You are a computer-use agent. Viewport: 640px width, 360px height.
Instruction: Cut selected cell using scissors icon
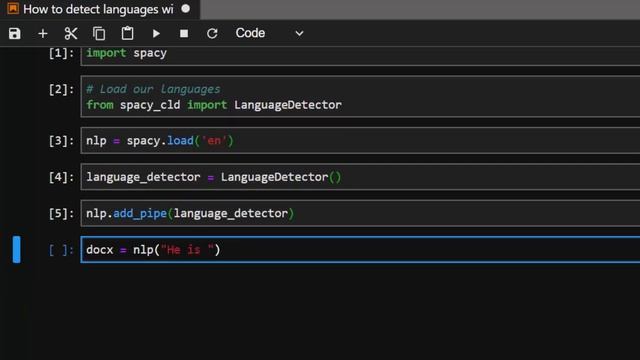(x=71, y=33)
